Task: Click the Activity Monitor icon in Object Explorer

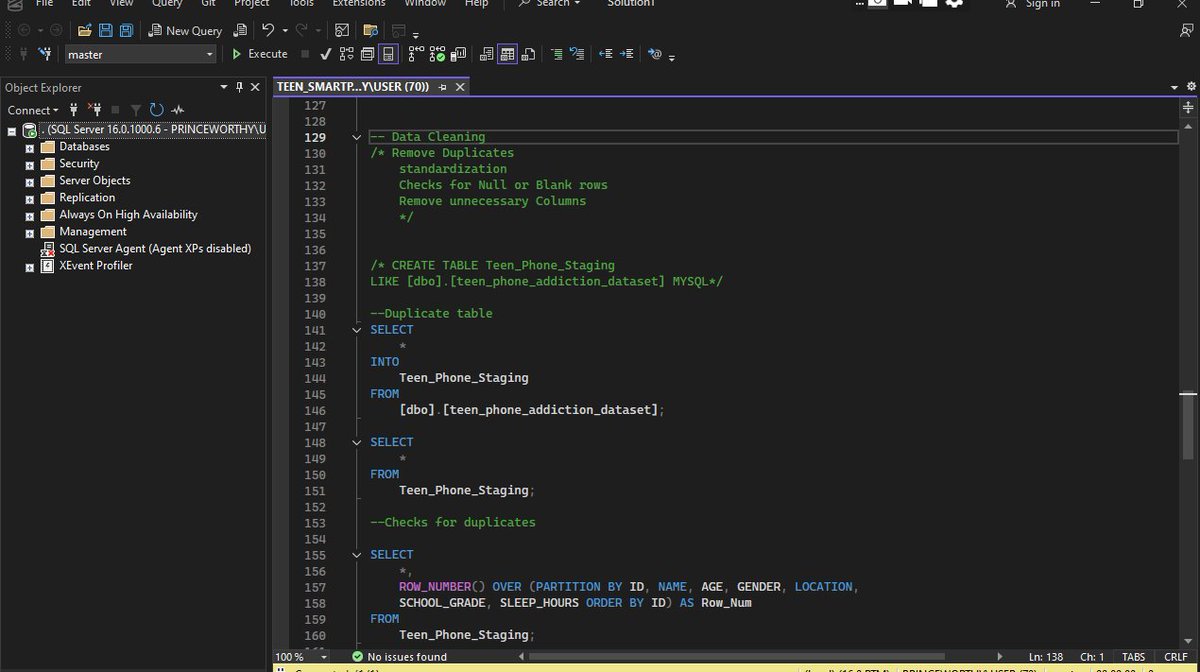Action: (178, 110)
